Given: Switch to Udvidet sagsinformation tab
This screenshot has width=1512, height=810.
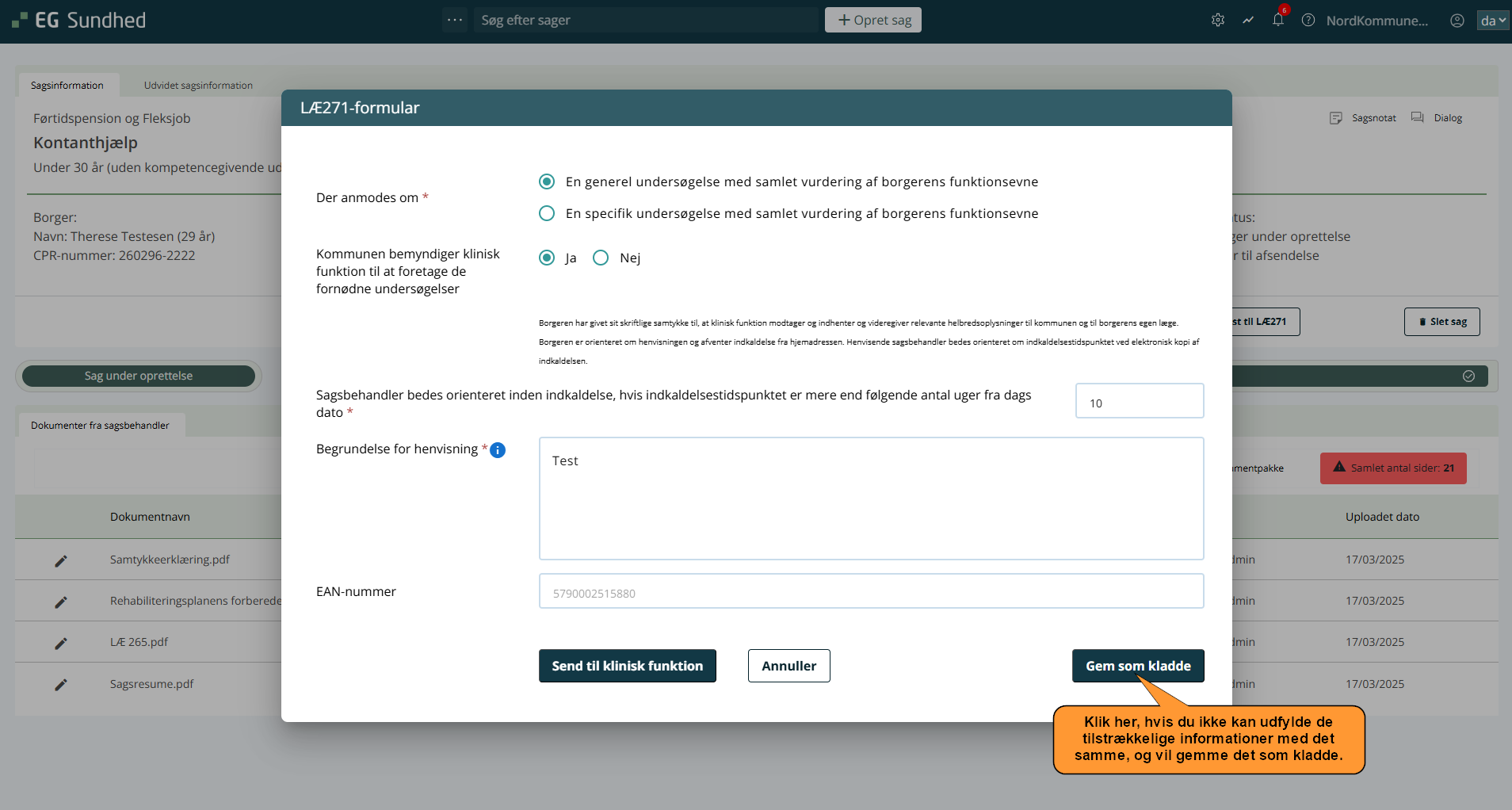Looking at the screenshot, I should (x=198, y=86).
